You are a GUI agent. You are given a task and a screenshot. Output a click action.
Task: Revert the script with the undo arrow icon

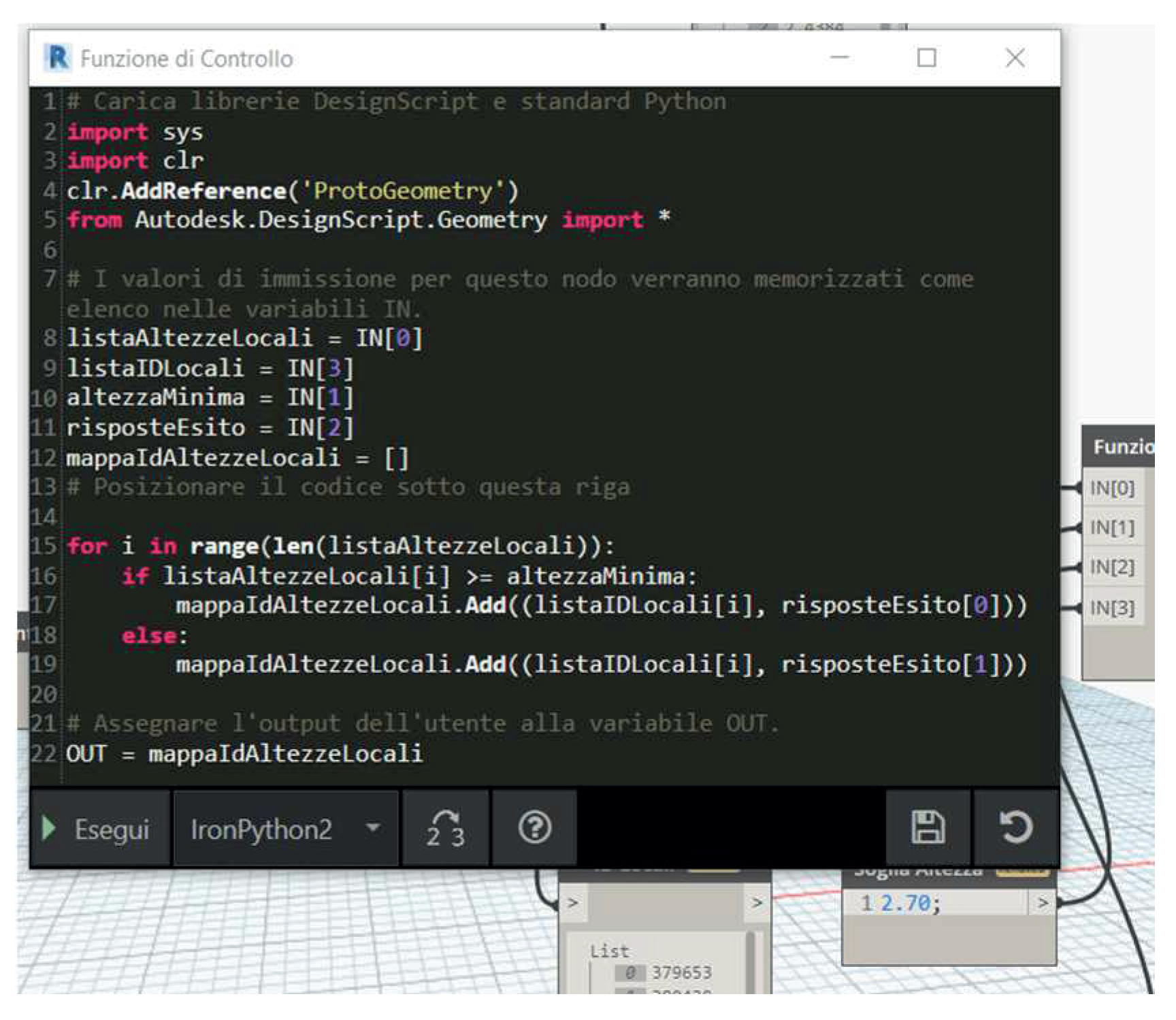coord(1016,829)
